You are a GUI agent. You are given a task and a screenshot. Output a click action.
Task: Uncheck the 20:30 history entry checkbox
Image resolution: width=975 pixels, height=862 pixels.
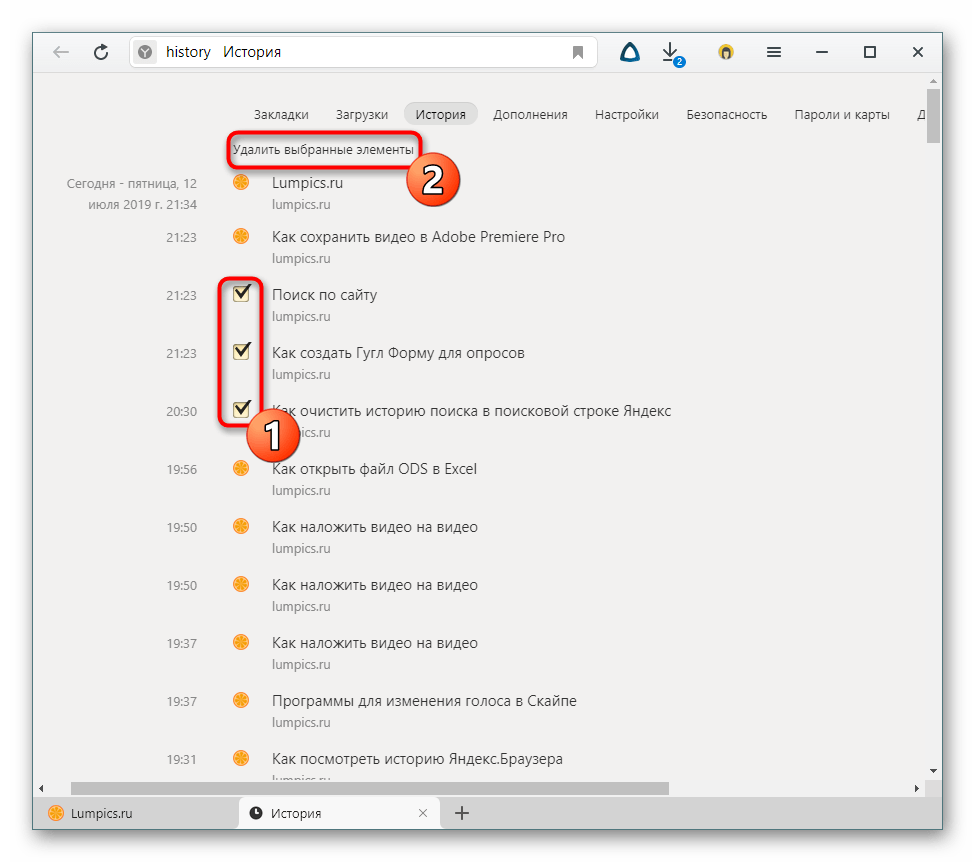pyautogui.click(x=241, y=410)
